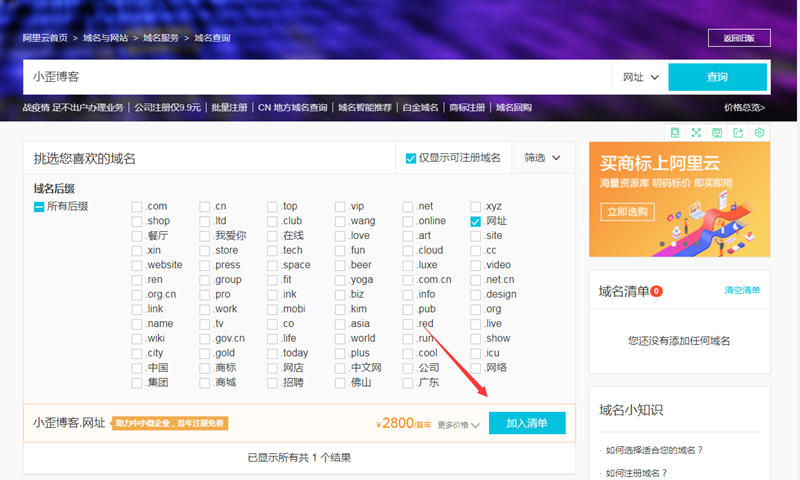
Task: Check the .cn suffix checkbox
Action: click(x=205, y=207)
